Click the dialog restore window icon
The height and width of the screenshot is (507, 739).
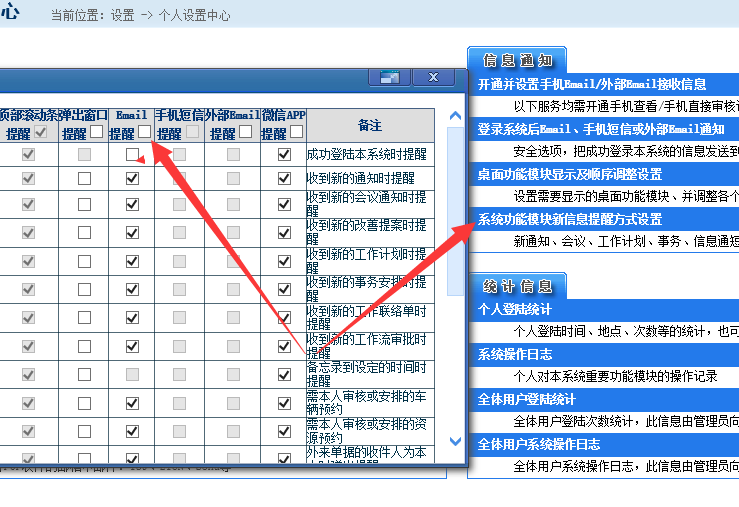pos(390,78)
